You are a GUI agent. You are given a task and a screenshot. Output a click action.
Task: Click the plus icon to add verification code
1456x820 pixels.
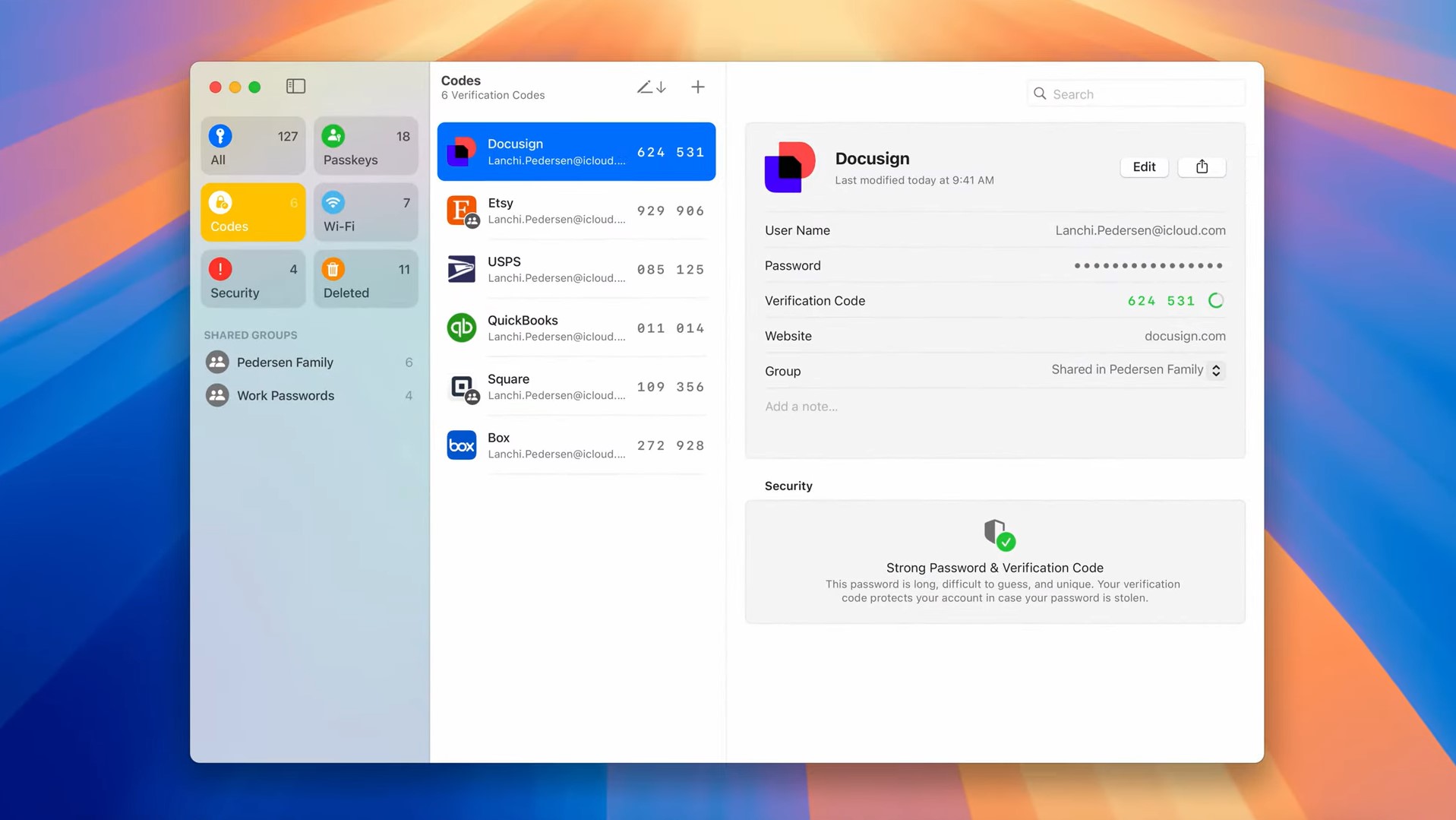697,86
